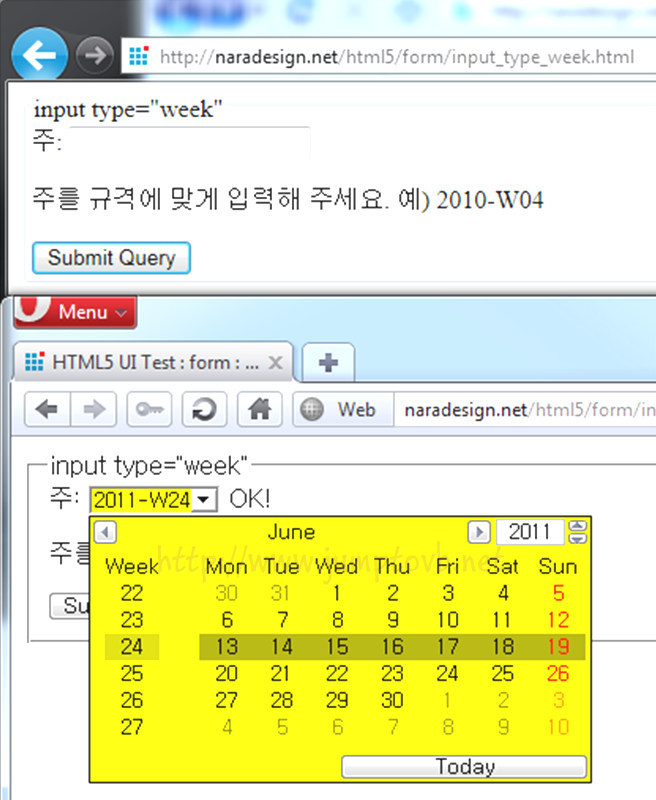656x800 pixels.
Task: Click the Web globe security badge
Action: pos(343,409)
